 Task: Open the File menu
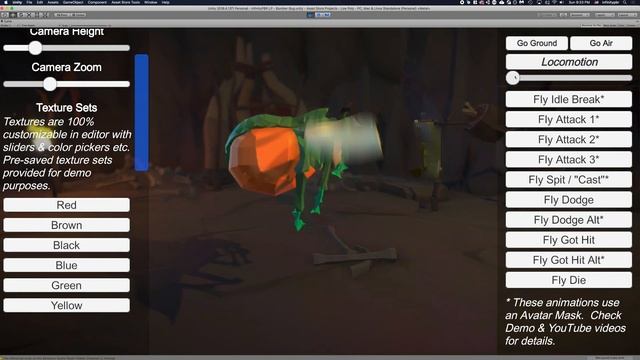(29, 2)
